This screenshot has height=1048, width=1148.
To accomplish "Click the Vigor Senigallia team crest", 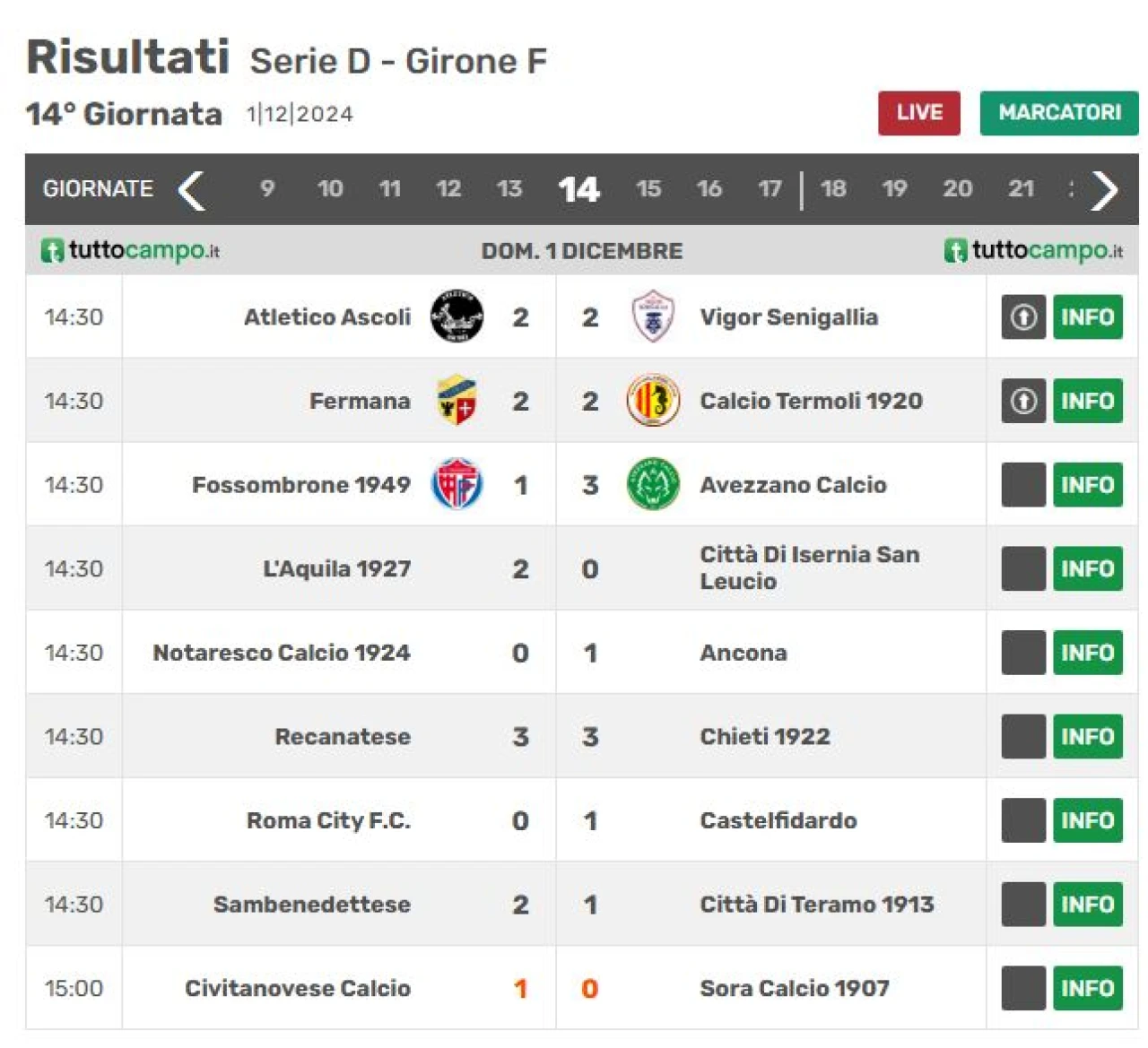I will tap(653, 316).
